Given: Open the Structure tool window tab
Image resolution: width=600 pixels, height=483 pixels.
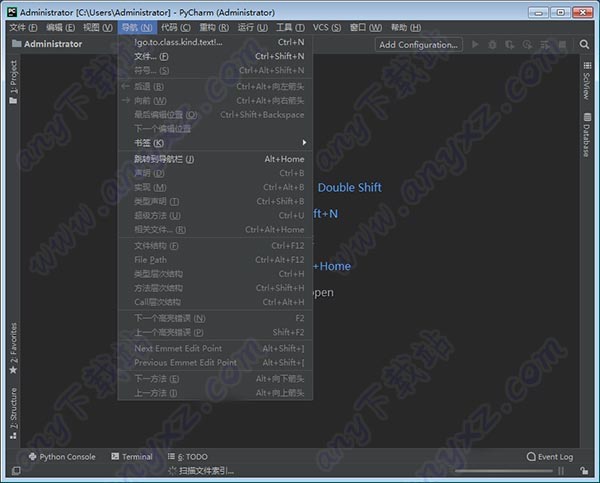Looking at the screenshot, I should [13, 413].
